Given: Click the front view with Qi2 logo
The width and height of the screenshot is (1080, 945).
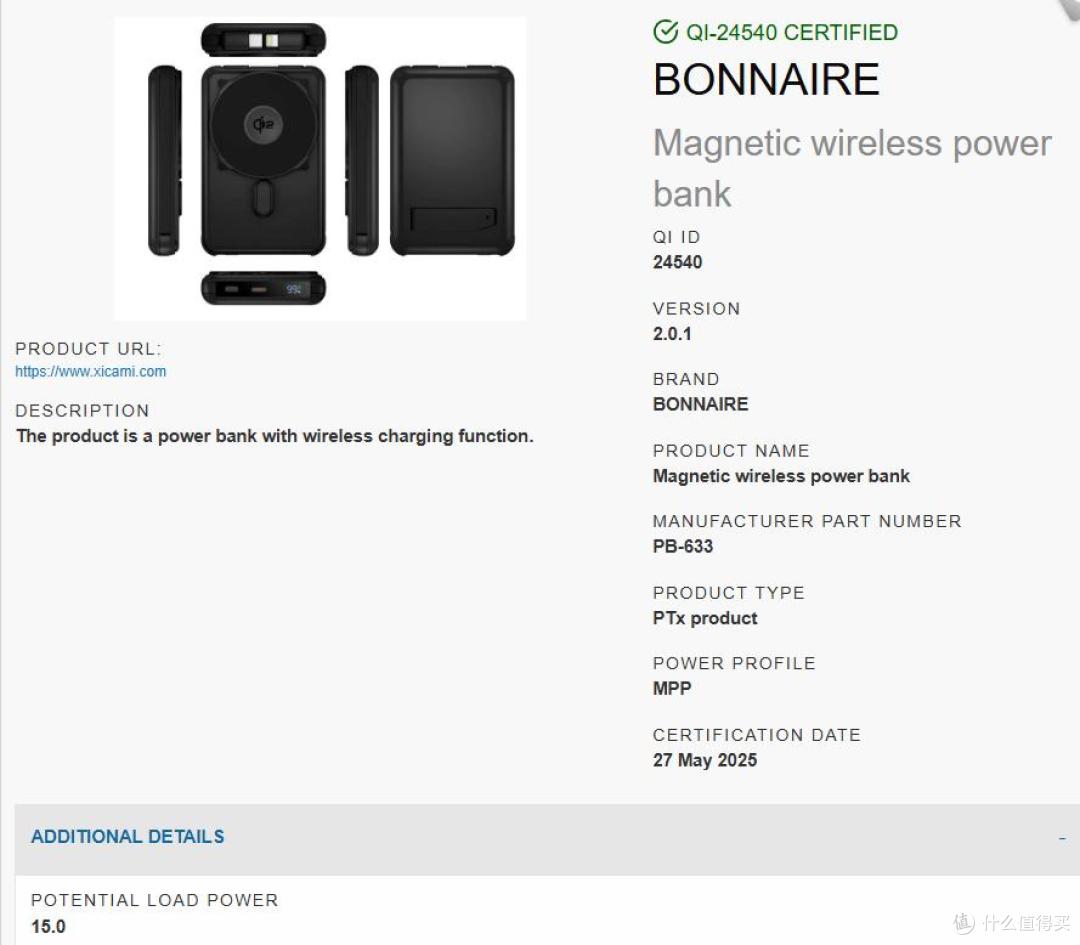Looking at the screenshot, I should 263,160.
